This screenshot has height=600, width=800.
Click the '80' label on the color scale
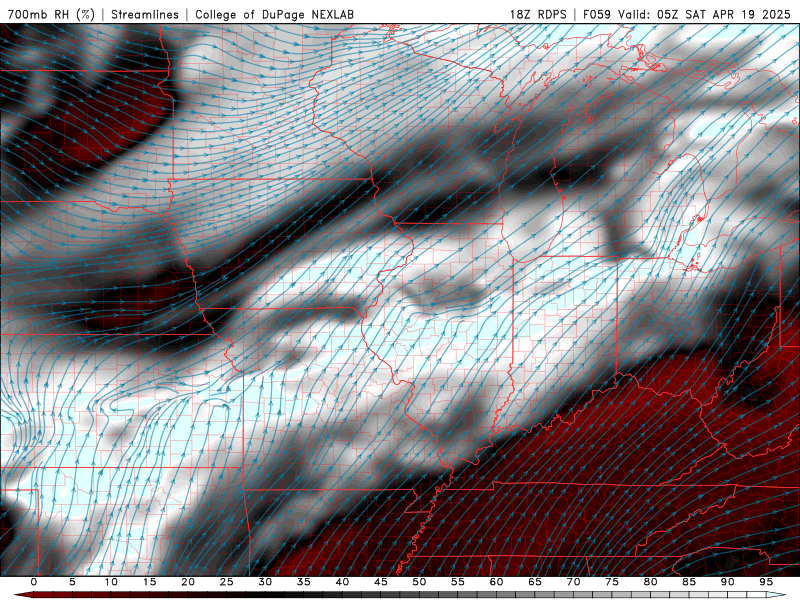coord(650,582)
